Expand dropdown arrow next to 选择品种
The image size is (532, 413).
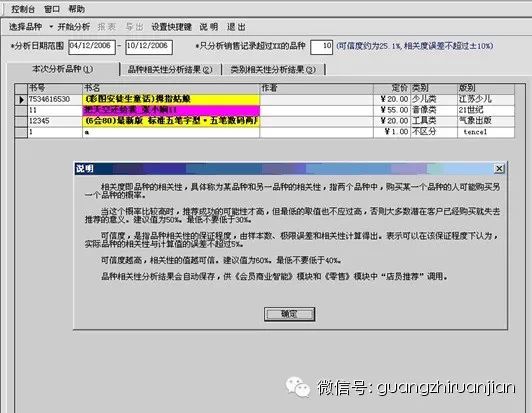point(51,26)
